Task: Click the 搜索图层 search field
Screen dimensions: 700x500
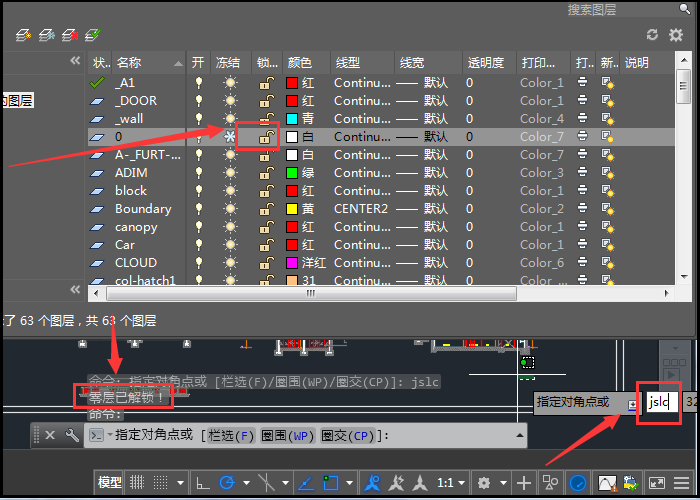Action: click(x=621, y=9)
